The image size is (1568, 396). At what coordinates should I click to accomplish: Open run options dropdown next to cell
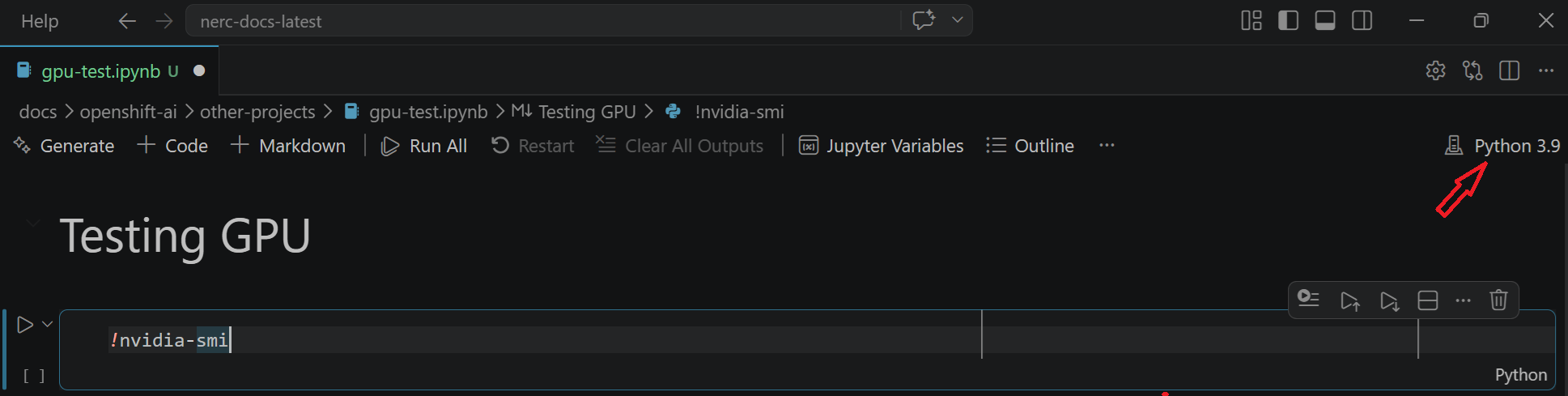(x=48, y=324)
